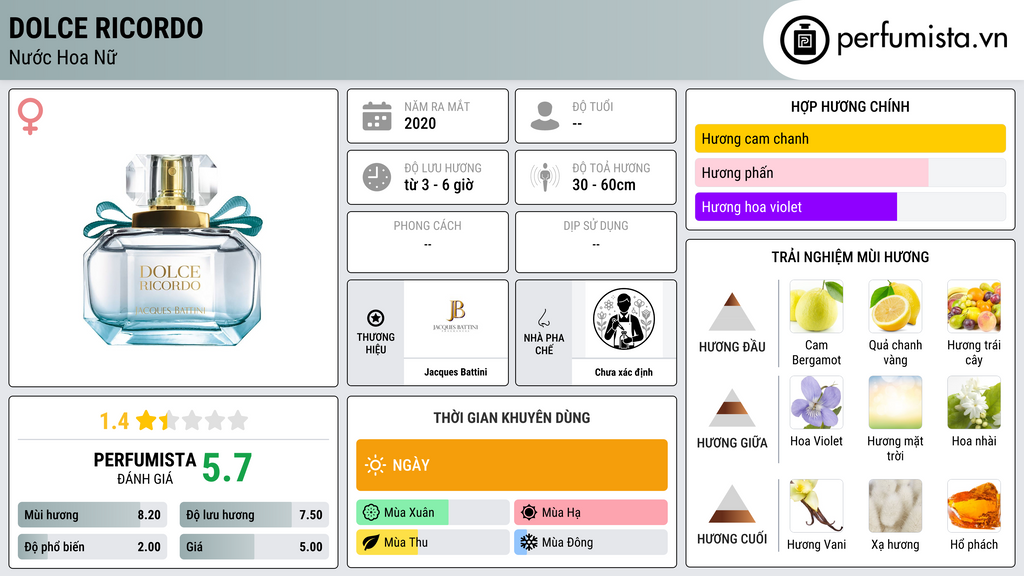
Task: Click the 'từ 3 - 6 giờ' longevity value
Action: click(x=439, y=185)
